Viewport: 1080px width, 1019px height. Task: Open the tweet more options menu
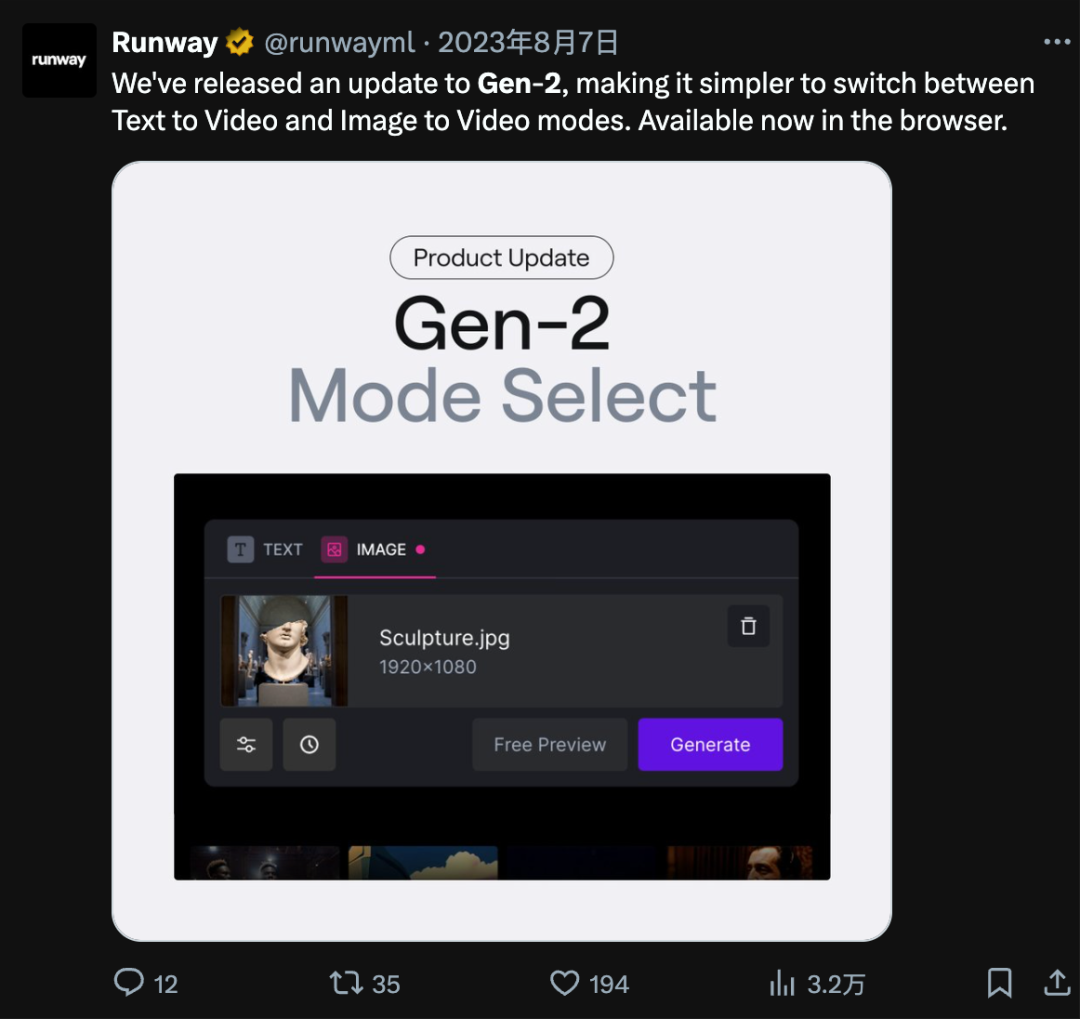1056,42
